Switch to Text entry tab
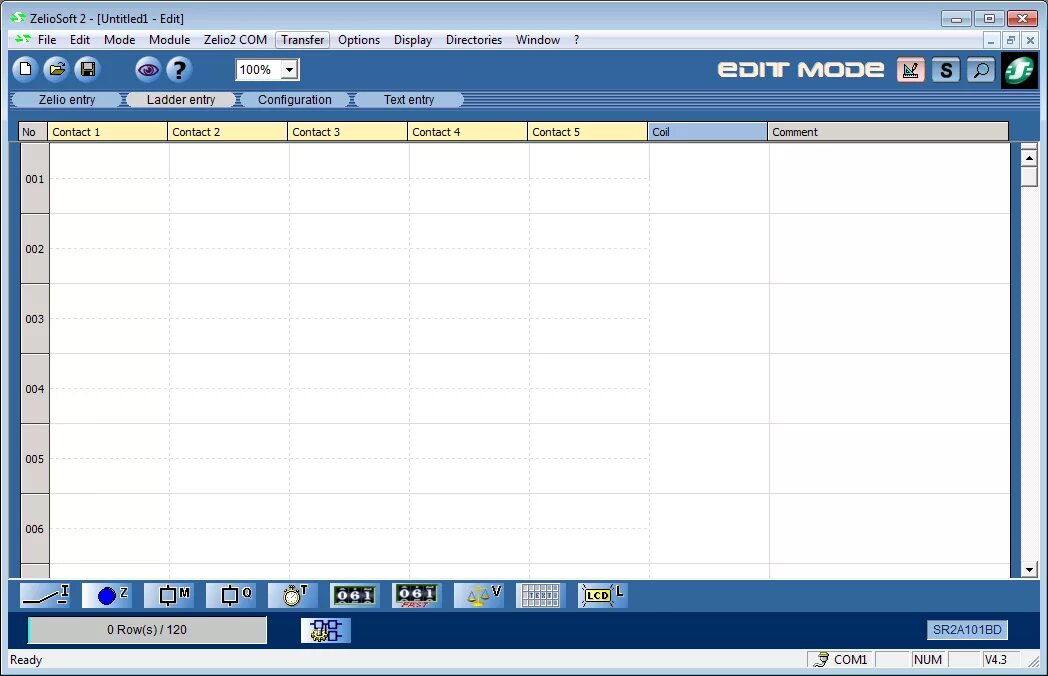The height and width of the screenshot is (676, 1048). pos(408,100)
